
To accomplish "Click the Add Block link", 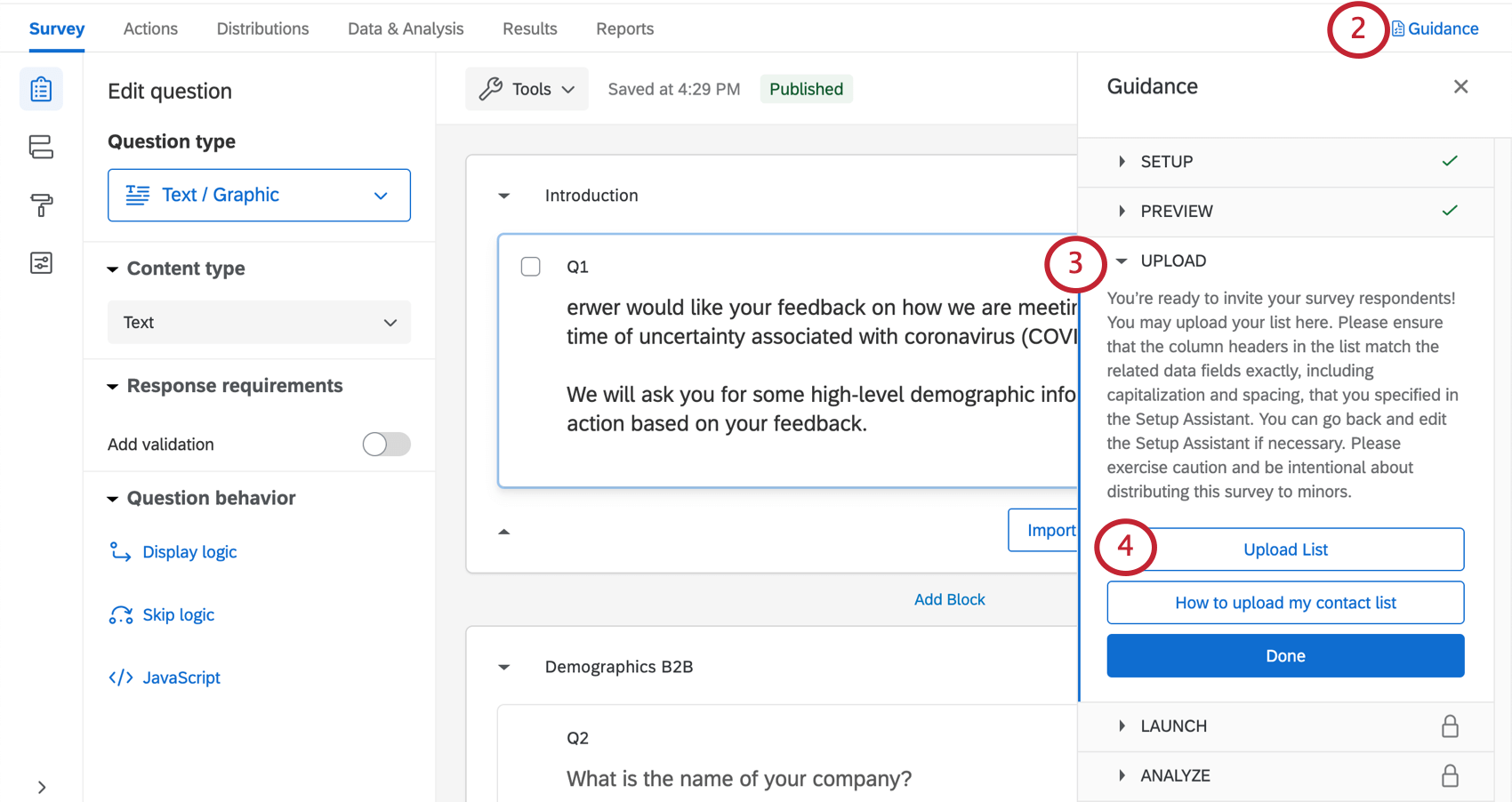I will tap(949, 598).
